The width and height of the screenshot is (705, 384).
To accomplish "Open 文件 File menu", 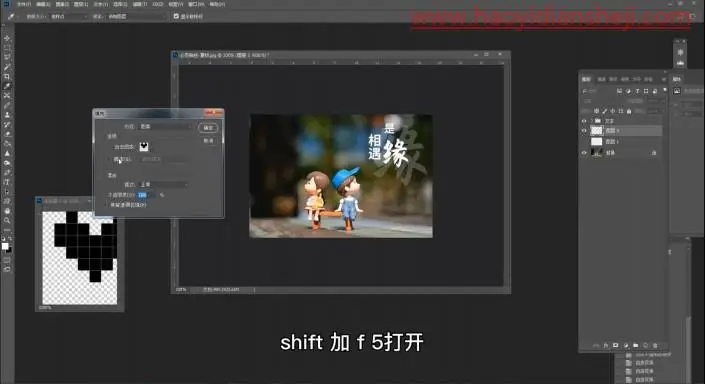I will 24,4.
